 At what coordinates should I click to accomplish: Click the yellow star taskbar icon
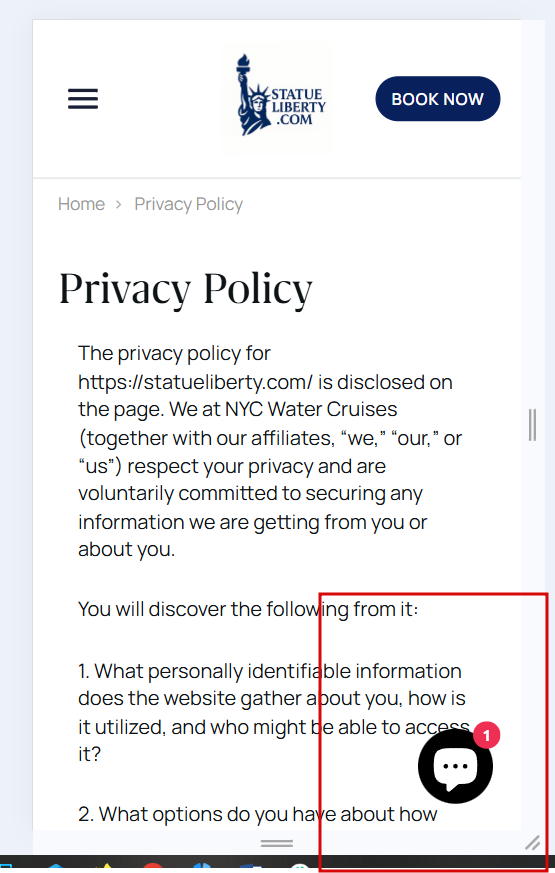click(107, 868)
